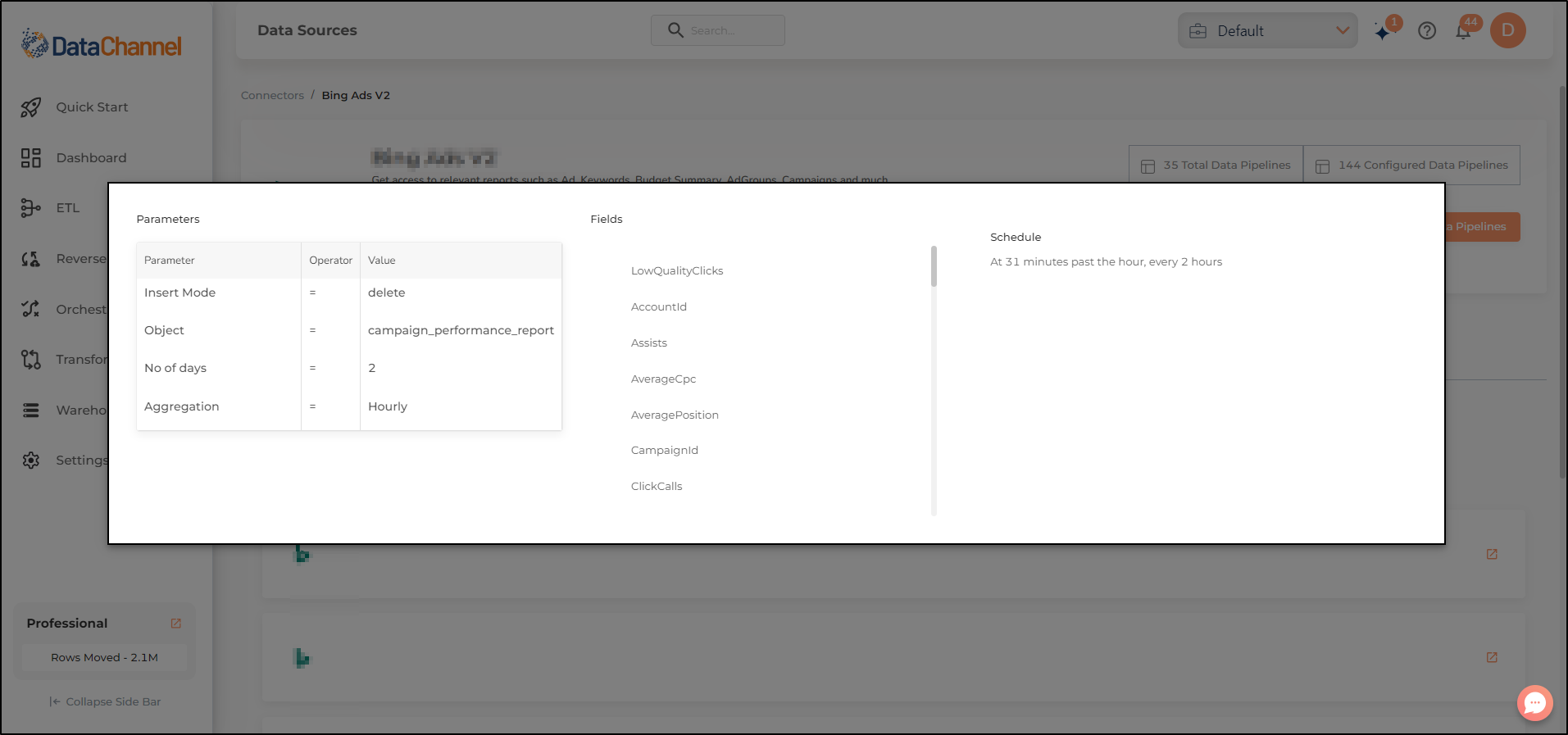Open external link icon on first pipeline card
The image size is (1568, 735).
click(1492, 554)
